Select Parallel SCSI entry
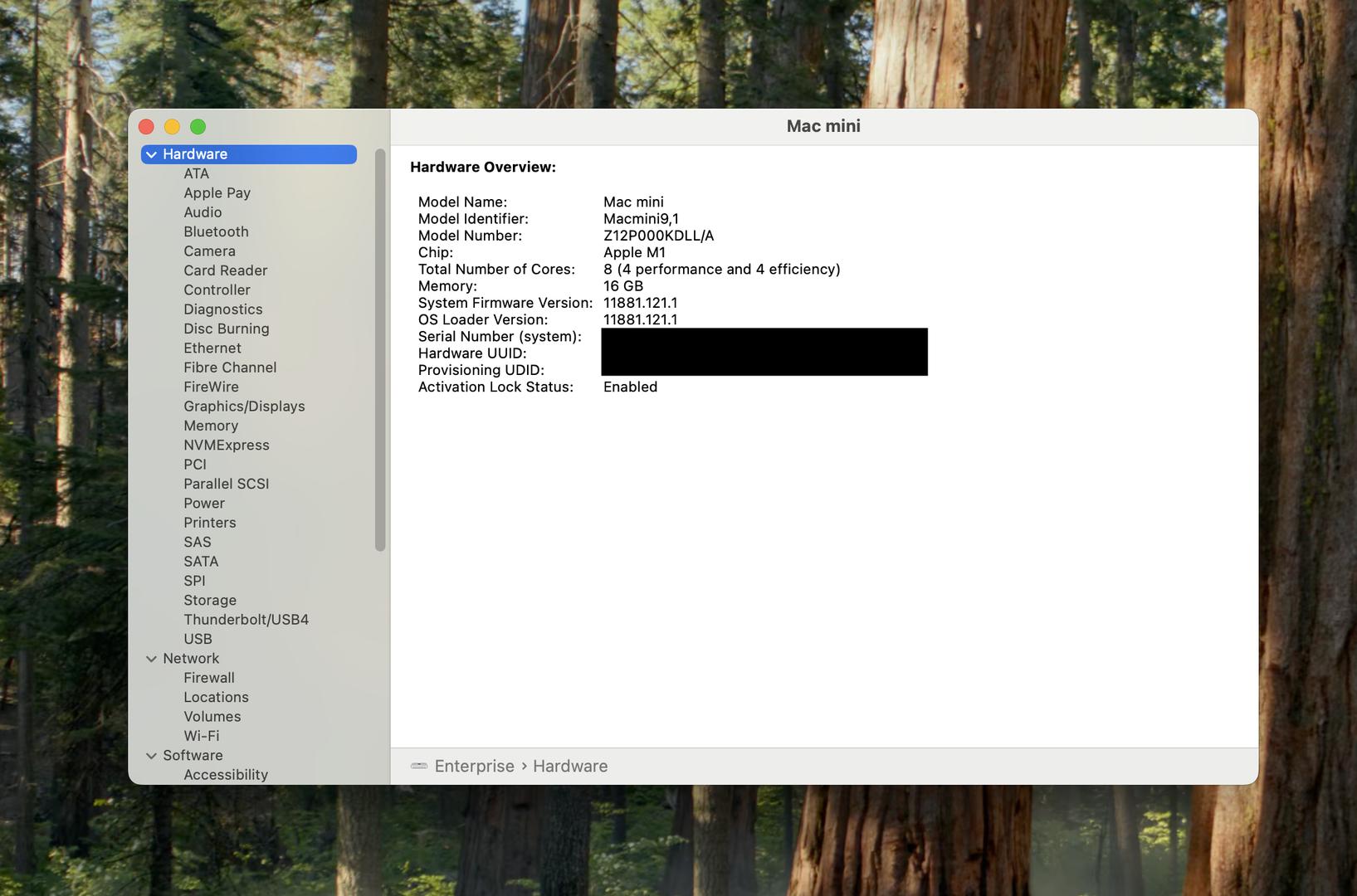The height and width of the screenshot is (896, 1357). pos(226,484)
